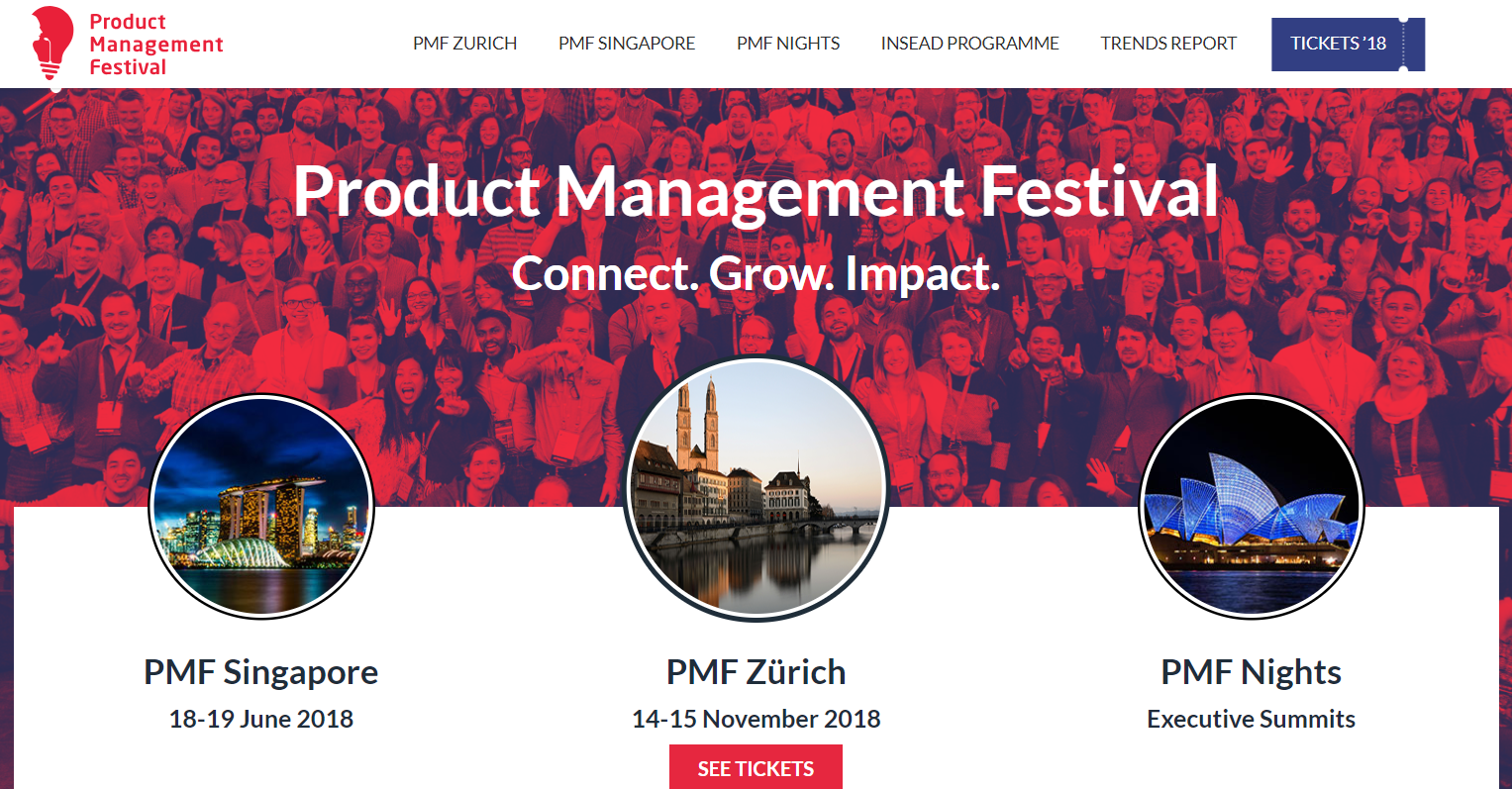The image size is (1512, 789).
Task: Open the Singapore skyline circular image
Action: pos(261,507)
